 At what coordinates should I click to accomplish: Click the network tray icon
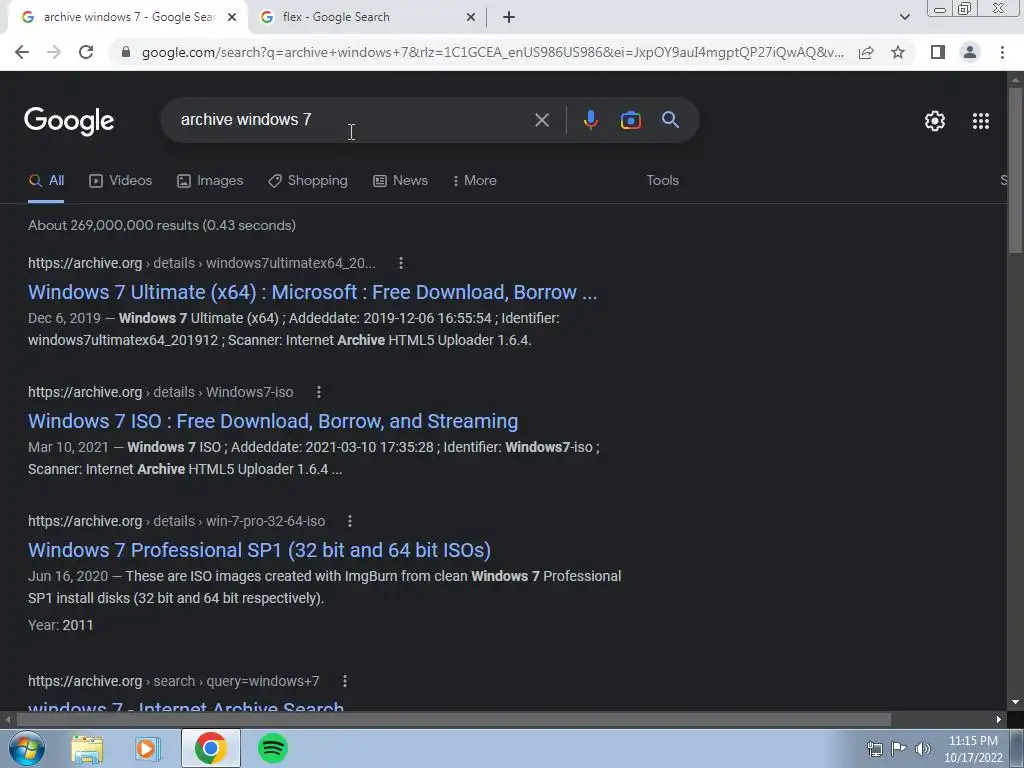(874, 749)
